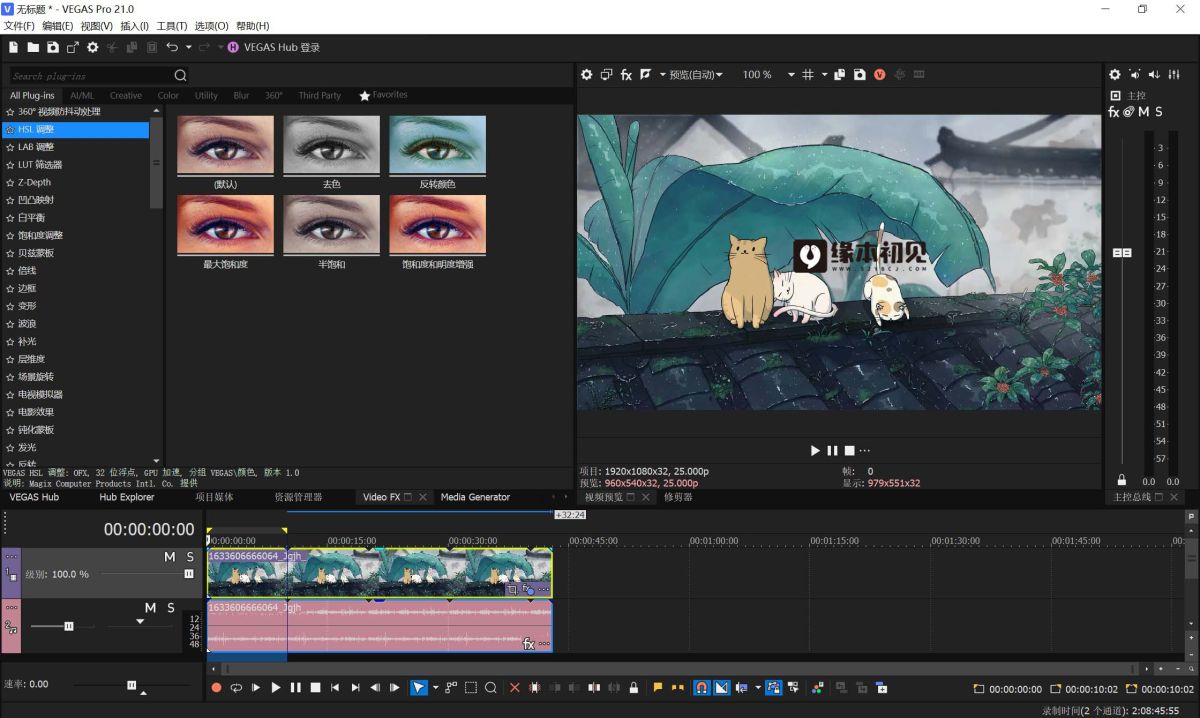This screenshot has width=1200, height=718.
Task: Select the LAB 调整 plug-in
Action: click(36, 147)
